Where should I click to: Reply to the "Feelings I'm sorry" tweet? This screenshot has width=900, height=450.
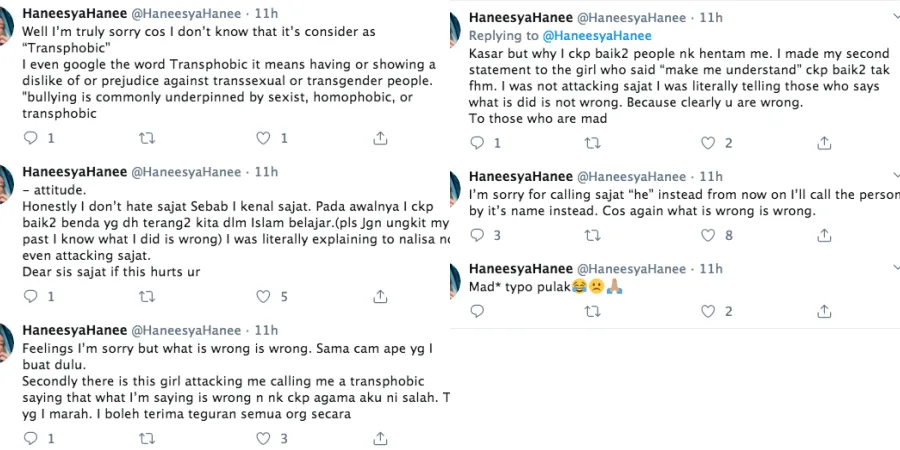coord(31,438)
